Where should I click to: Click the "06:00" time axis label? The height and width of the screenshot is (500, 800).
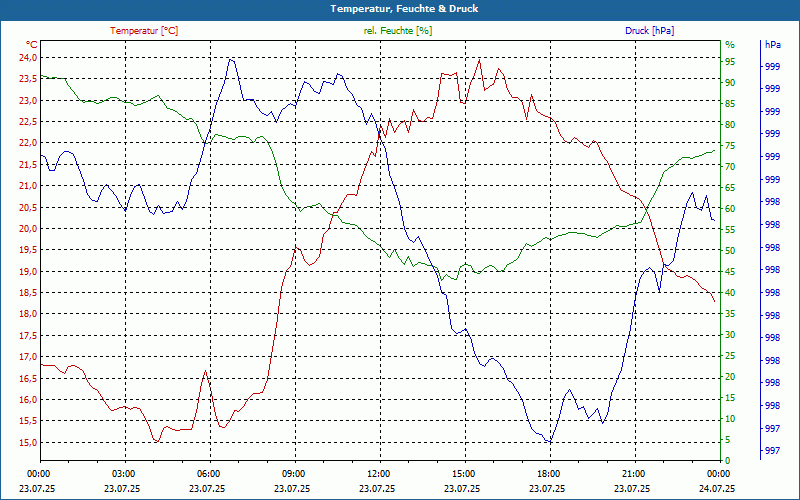[210, 474]
